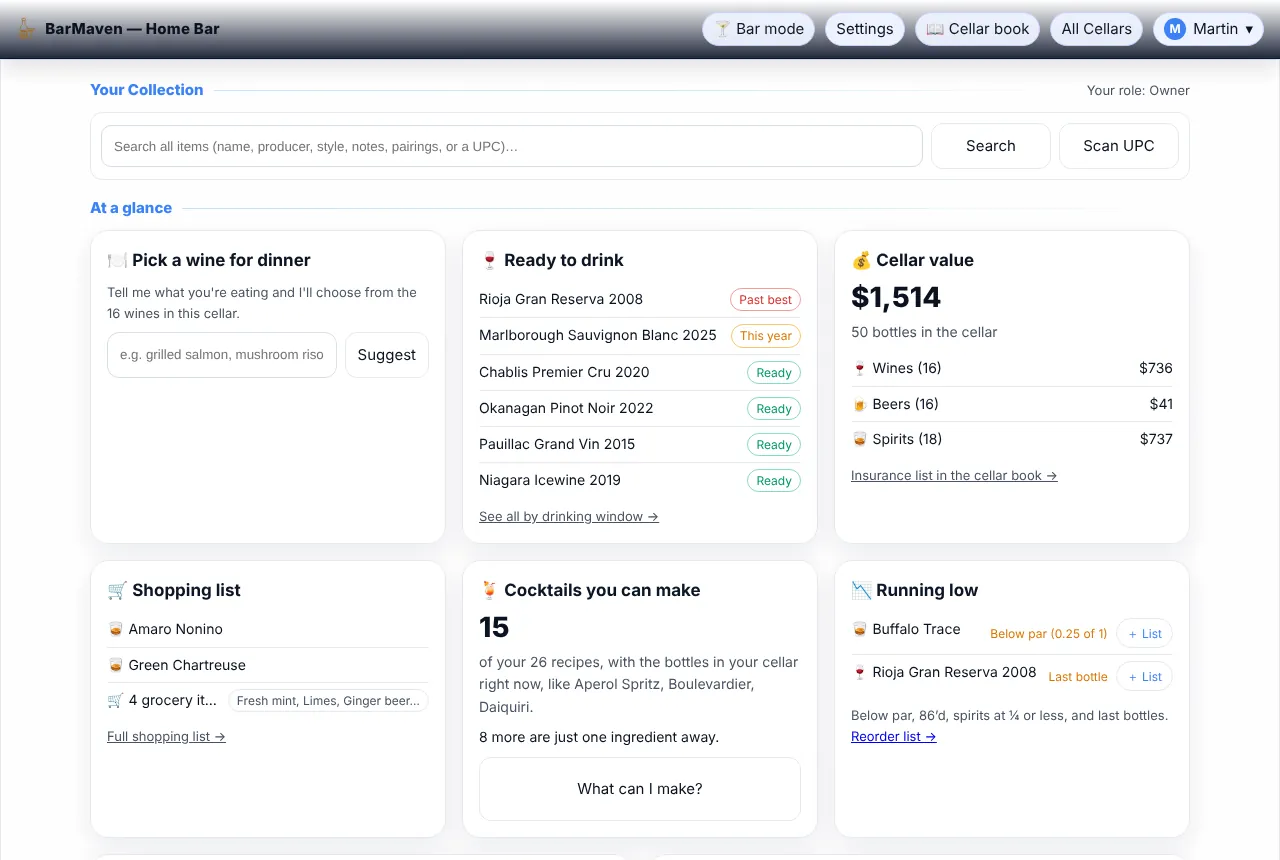
Task: Click the beer mugs icon next to Beers (16)
Action: (x=859, y=404)
